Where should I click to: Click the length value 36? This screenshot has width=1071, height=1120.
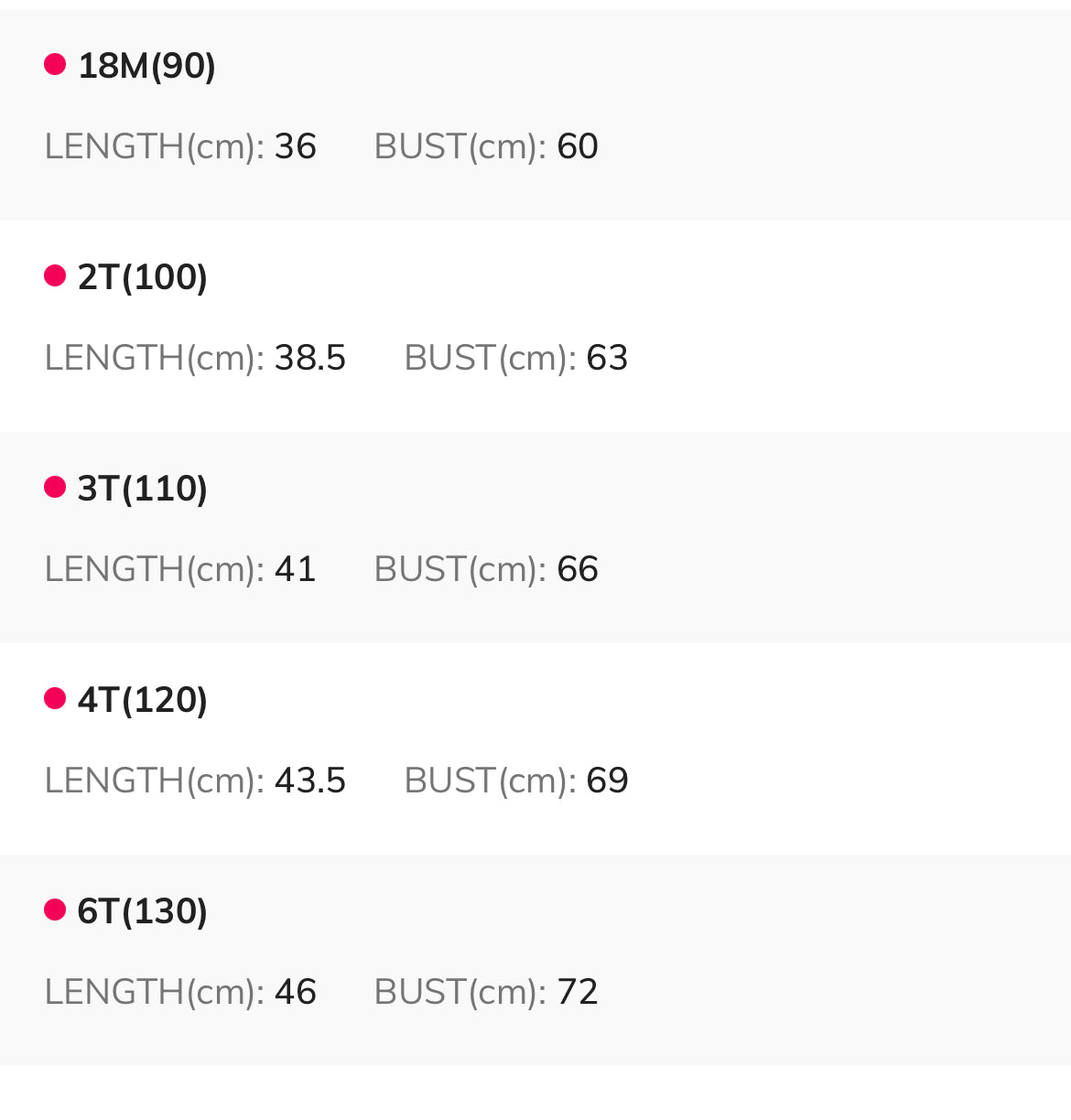[x=296, y=146]
